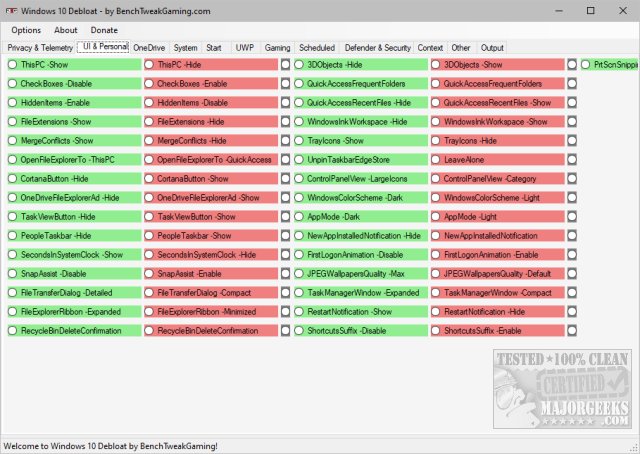Choose FileExplorerRibbon -Minimized option
Image resolution: width=640 pixels, height=454 pixels.
pyautogui.click(x=211, y=312)
